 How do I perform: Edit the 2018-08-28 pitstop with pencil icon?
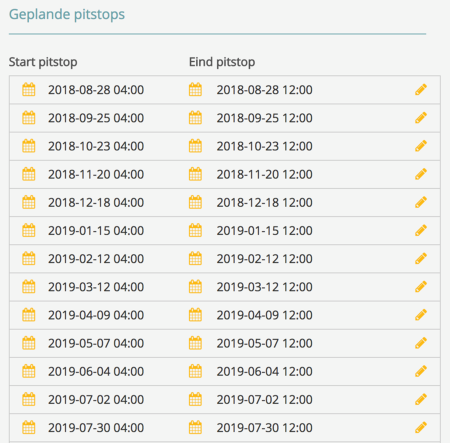click(x=421, y=90)
